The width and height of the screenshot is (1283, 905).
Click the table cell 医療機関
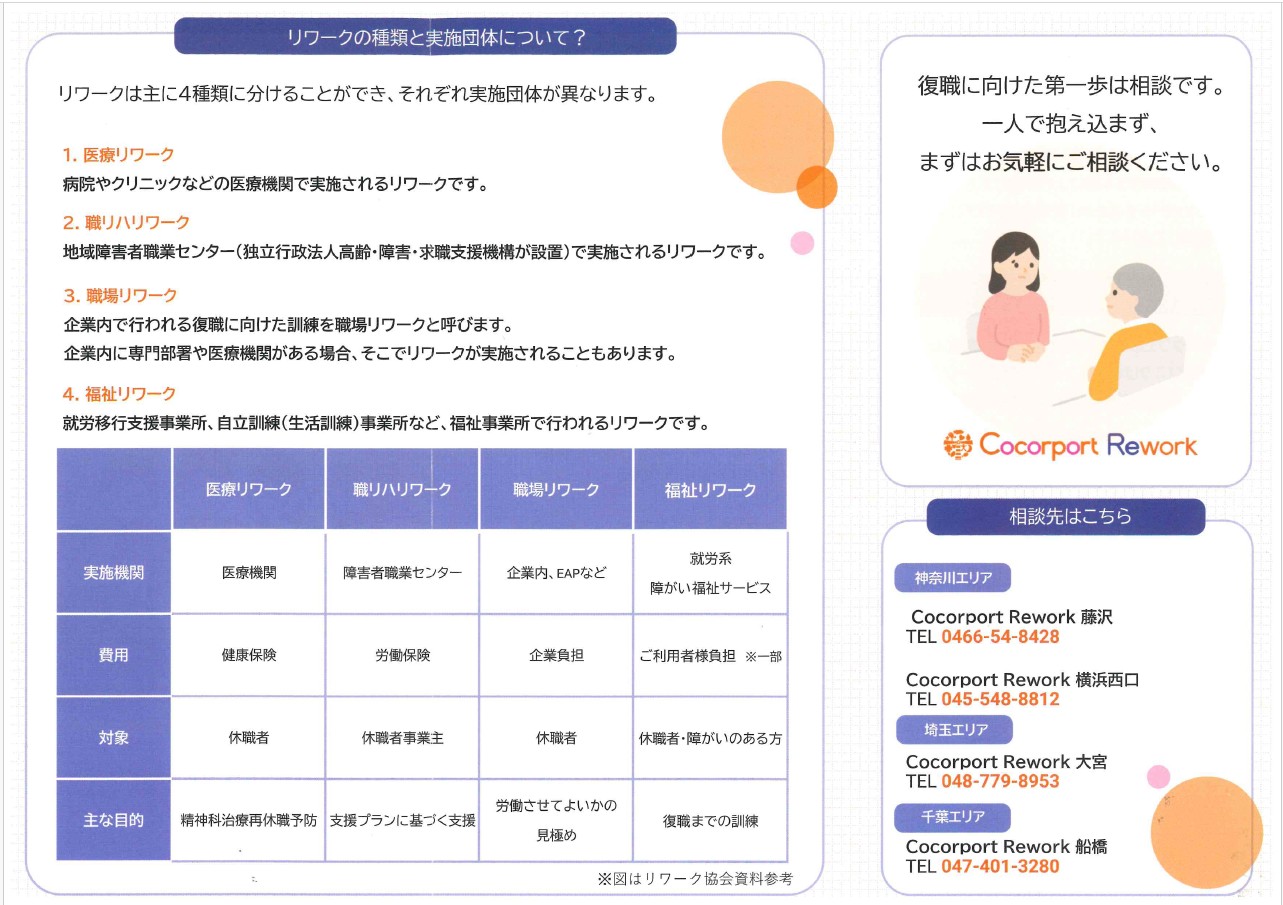pyautogui.click(x=249, y=573)
